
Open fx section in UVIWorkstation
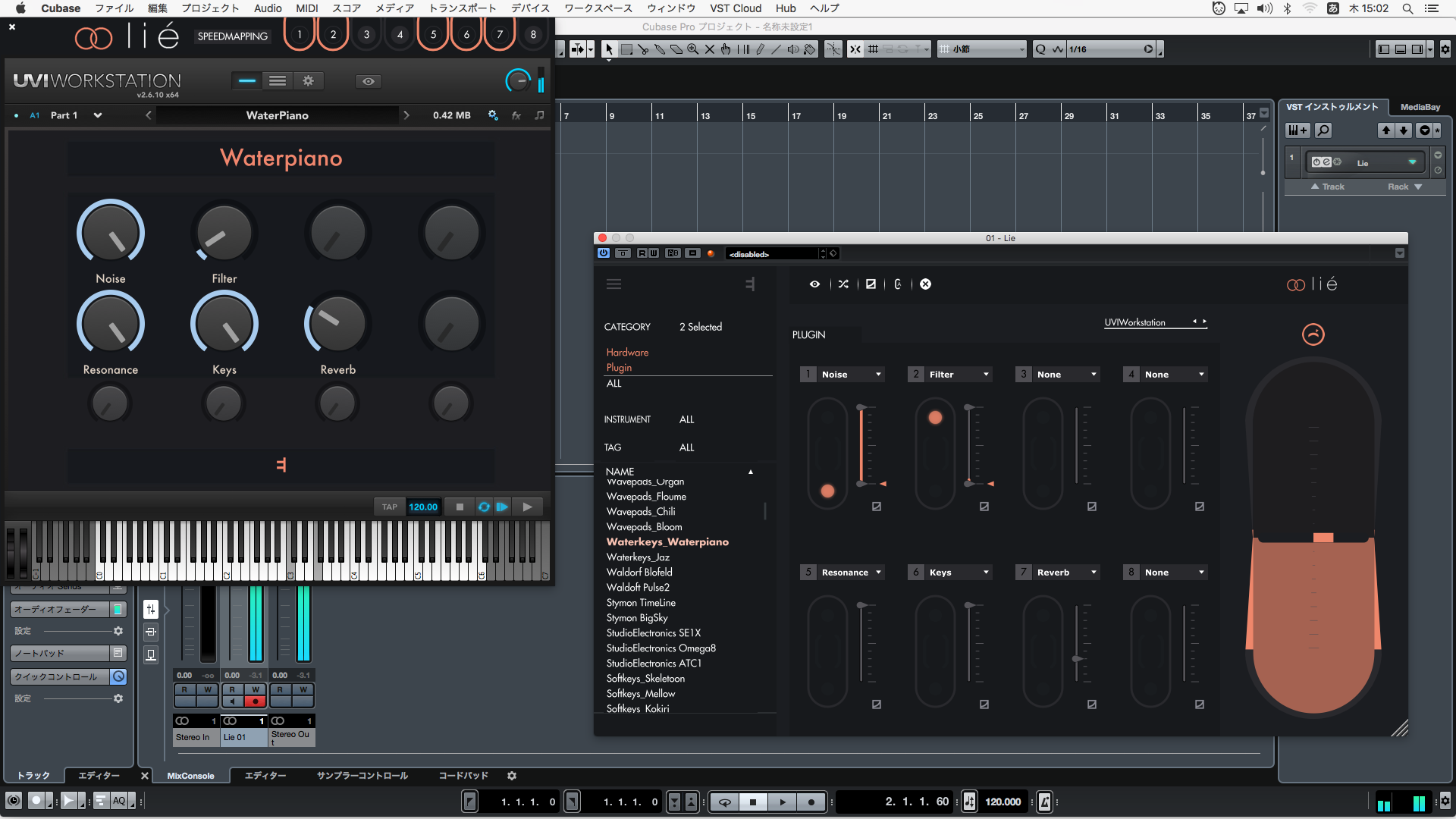coord(516,115)
